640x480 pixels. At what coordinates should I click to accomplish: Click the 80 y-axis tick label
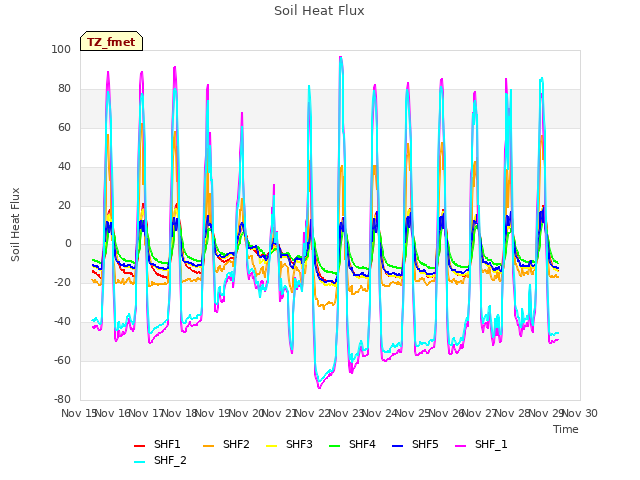[64, 89]
